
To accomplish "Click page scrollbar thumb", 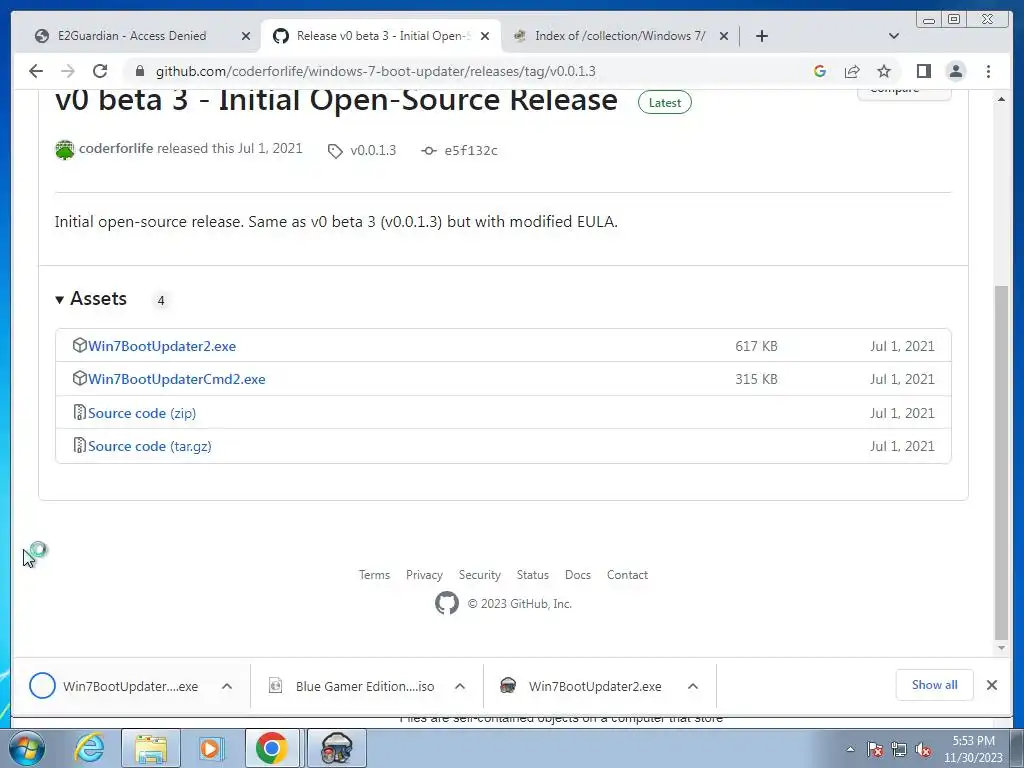I will [x=1001, y=462].
